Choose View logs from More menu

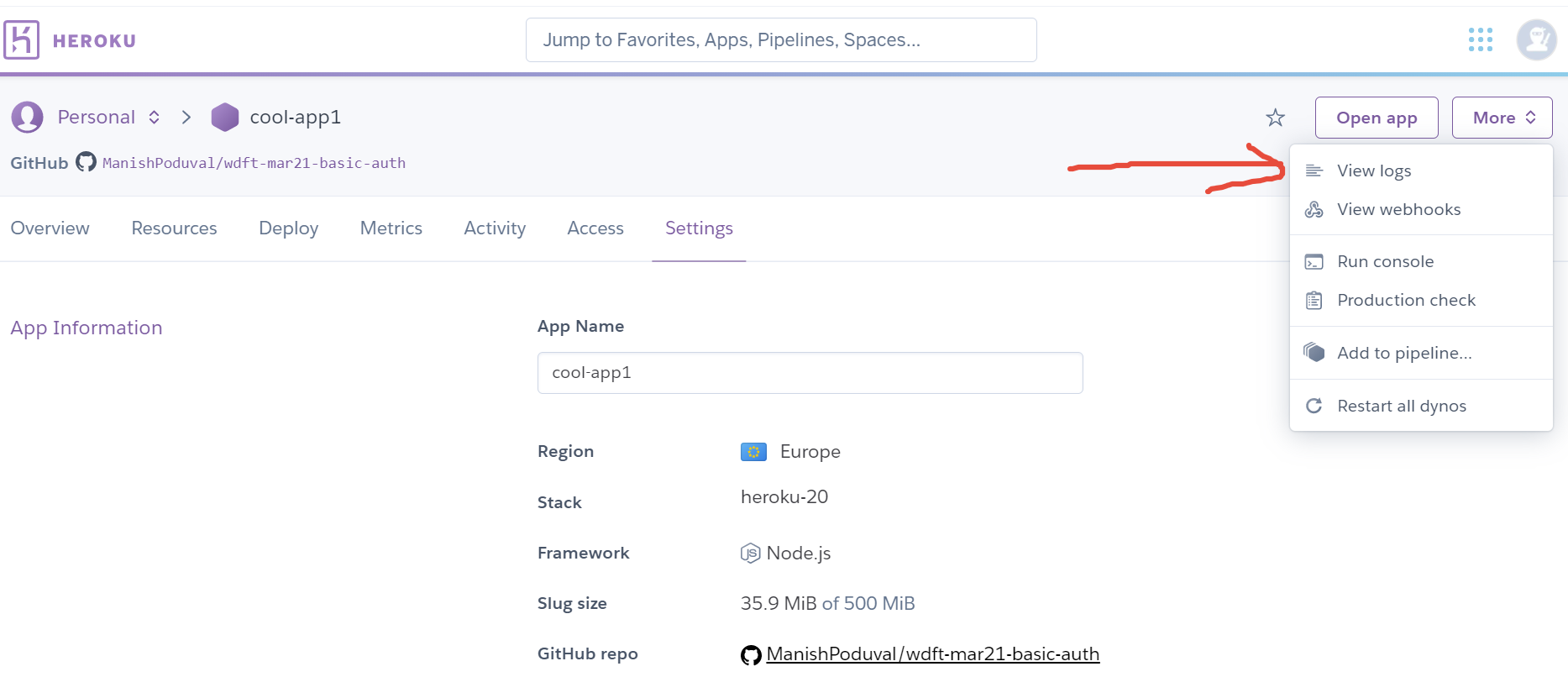point(1421,171)
